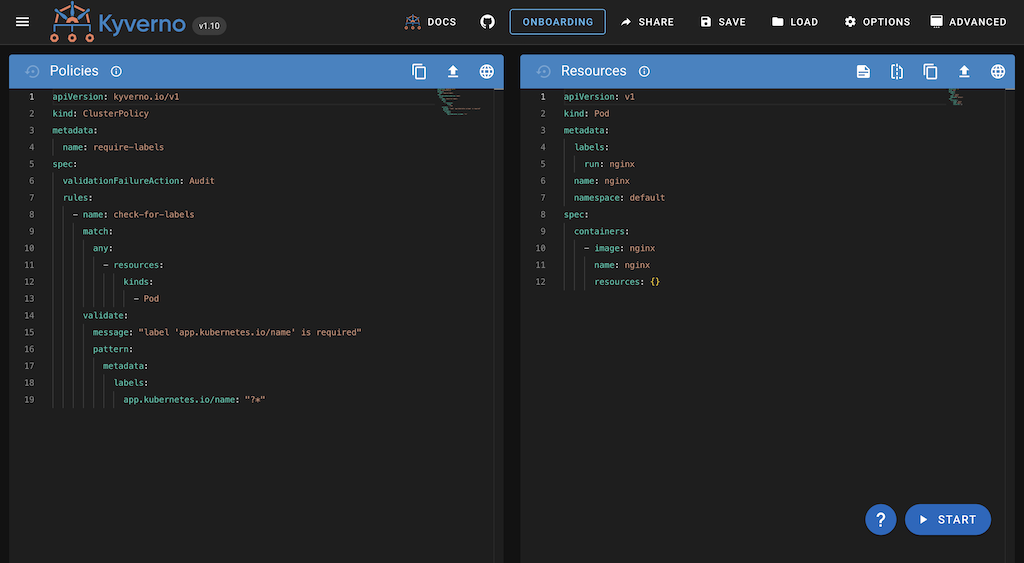Upload a file into Resources panel
The height and width of the screenshot is (563, 1024).
click(964, 71)
